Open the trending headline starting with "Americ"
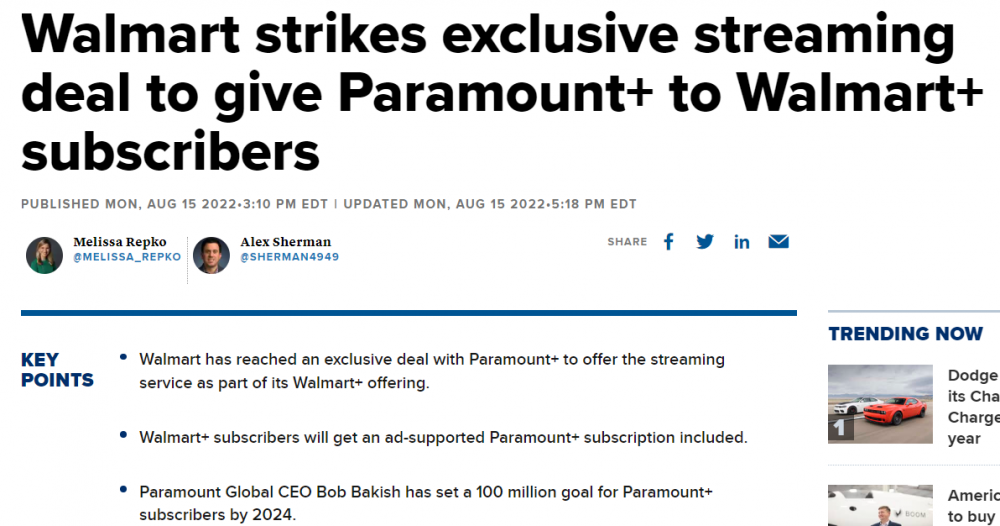This screenshot has width=1000, height=526. coord(973,506)
